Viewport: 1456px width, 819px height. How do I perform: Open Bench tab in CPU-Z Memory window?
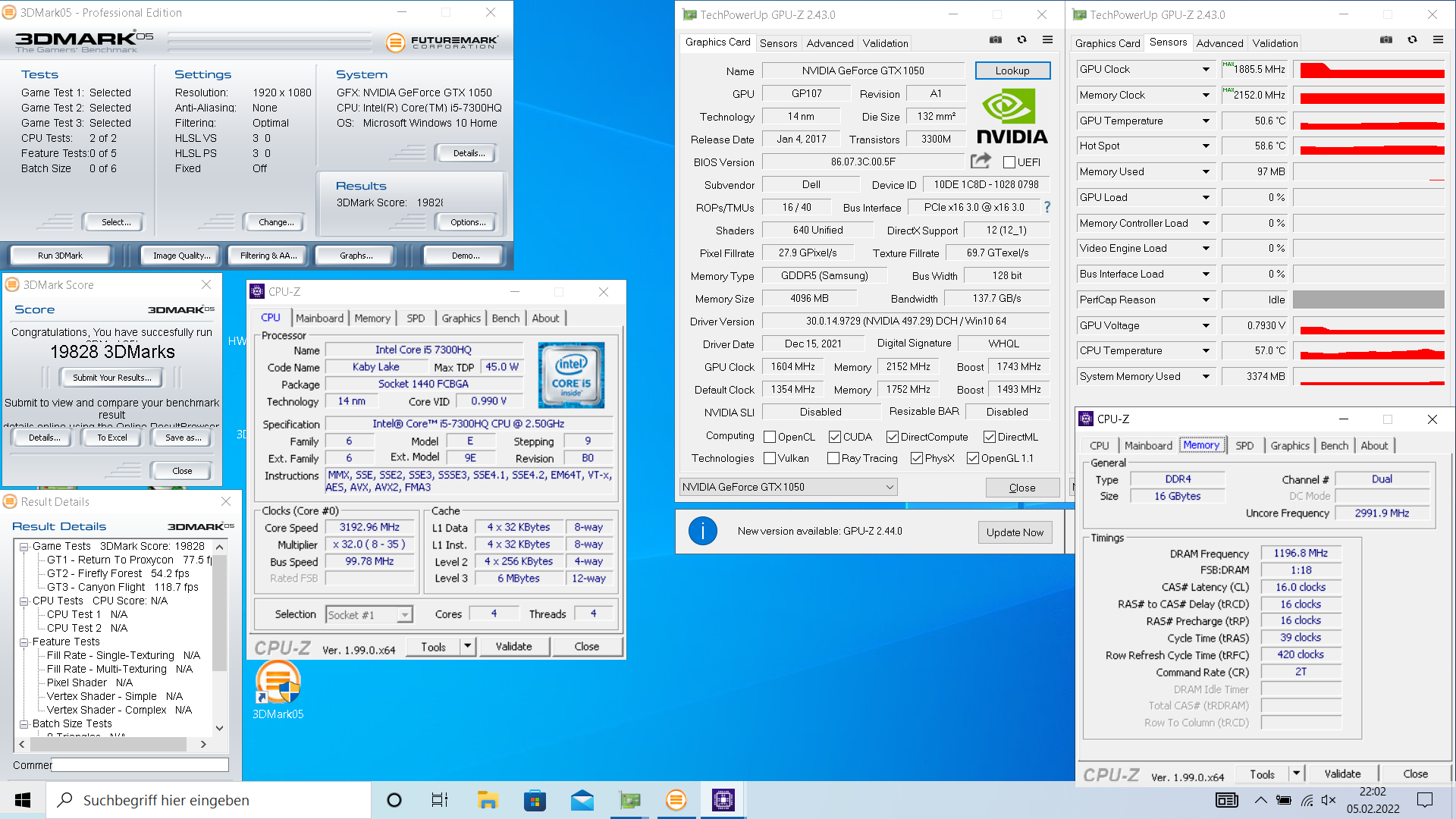click(1334, 445)
